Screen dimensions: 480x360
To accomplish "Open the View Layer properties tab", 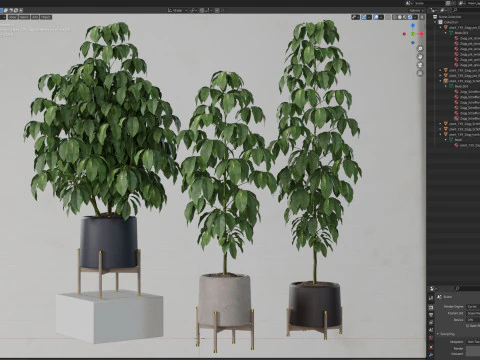I will click(x=431, y=322).
